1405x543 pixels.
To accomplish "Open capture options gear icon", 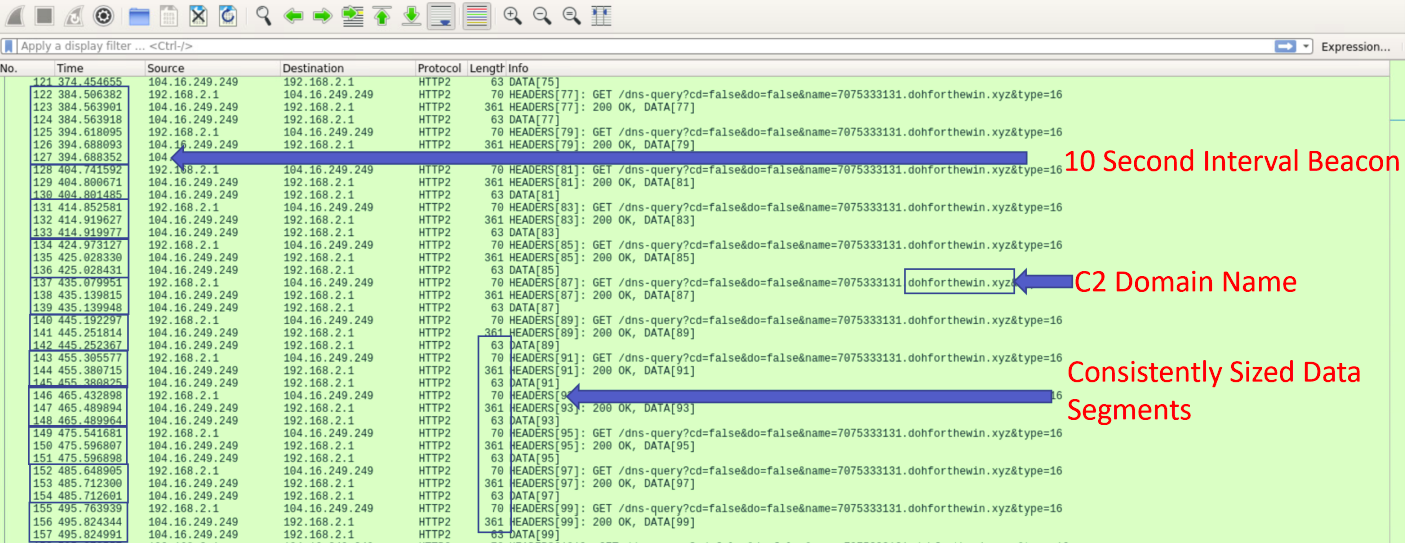I will click(x=103, y=15).
